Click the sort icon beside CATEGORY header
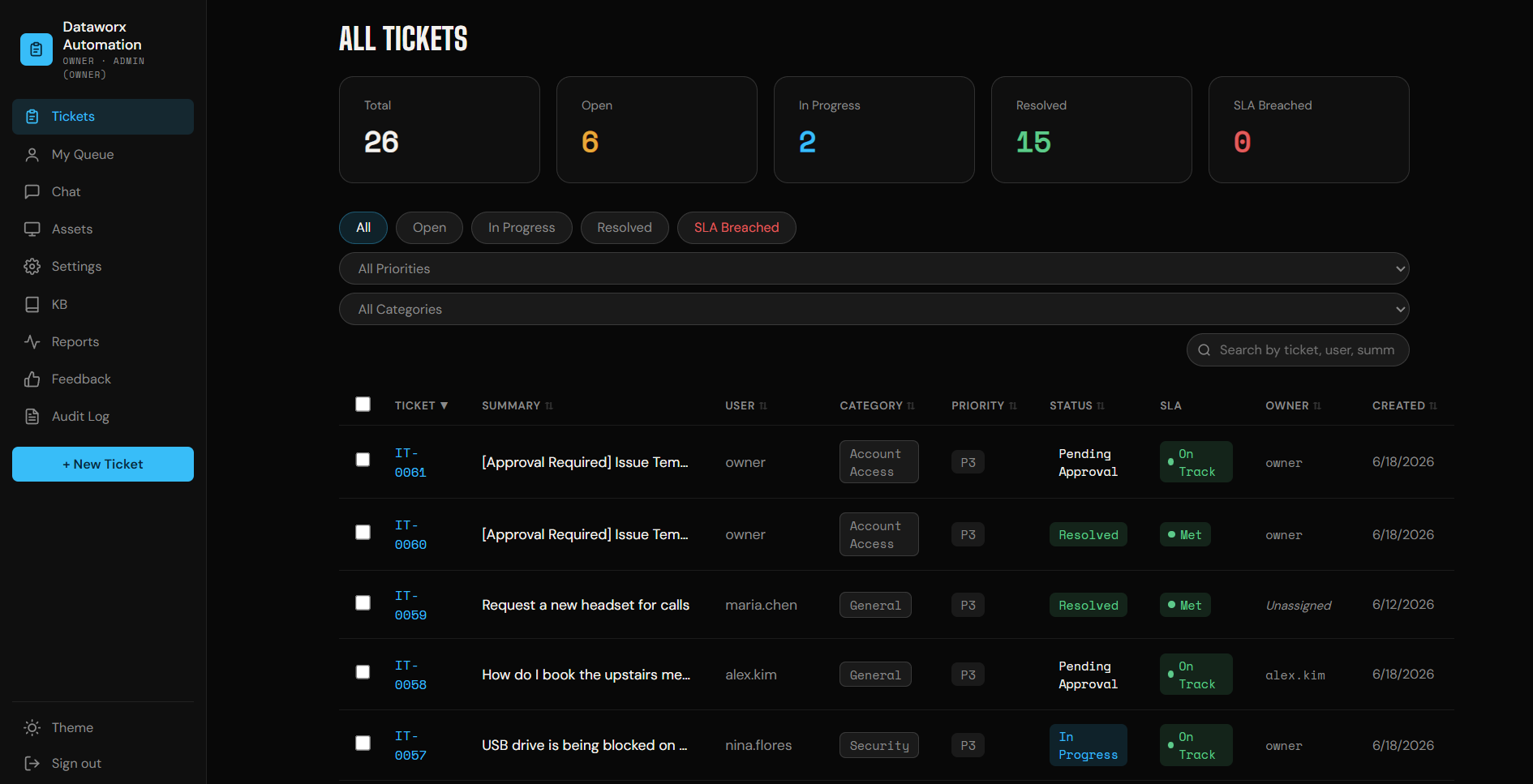Screen dimensions: 1533x784 coord(911,406)
